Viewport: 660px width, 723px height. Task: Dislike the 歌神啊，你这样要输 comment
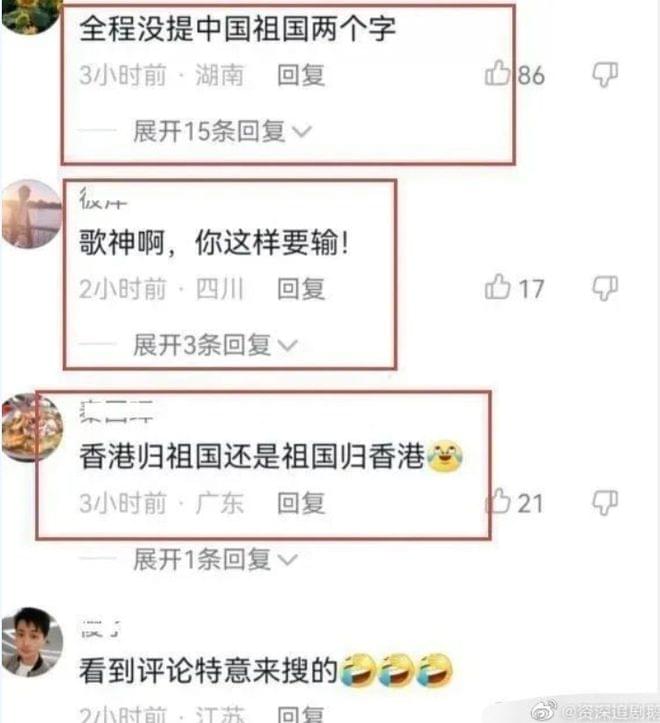pos(605,288)
